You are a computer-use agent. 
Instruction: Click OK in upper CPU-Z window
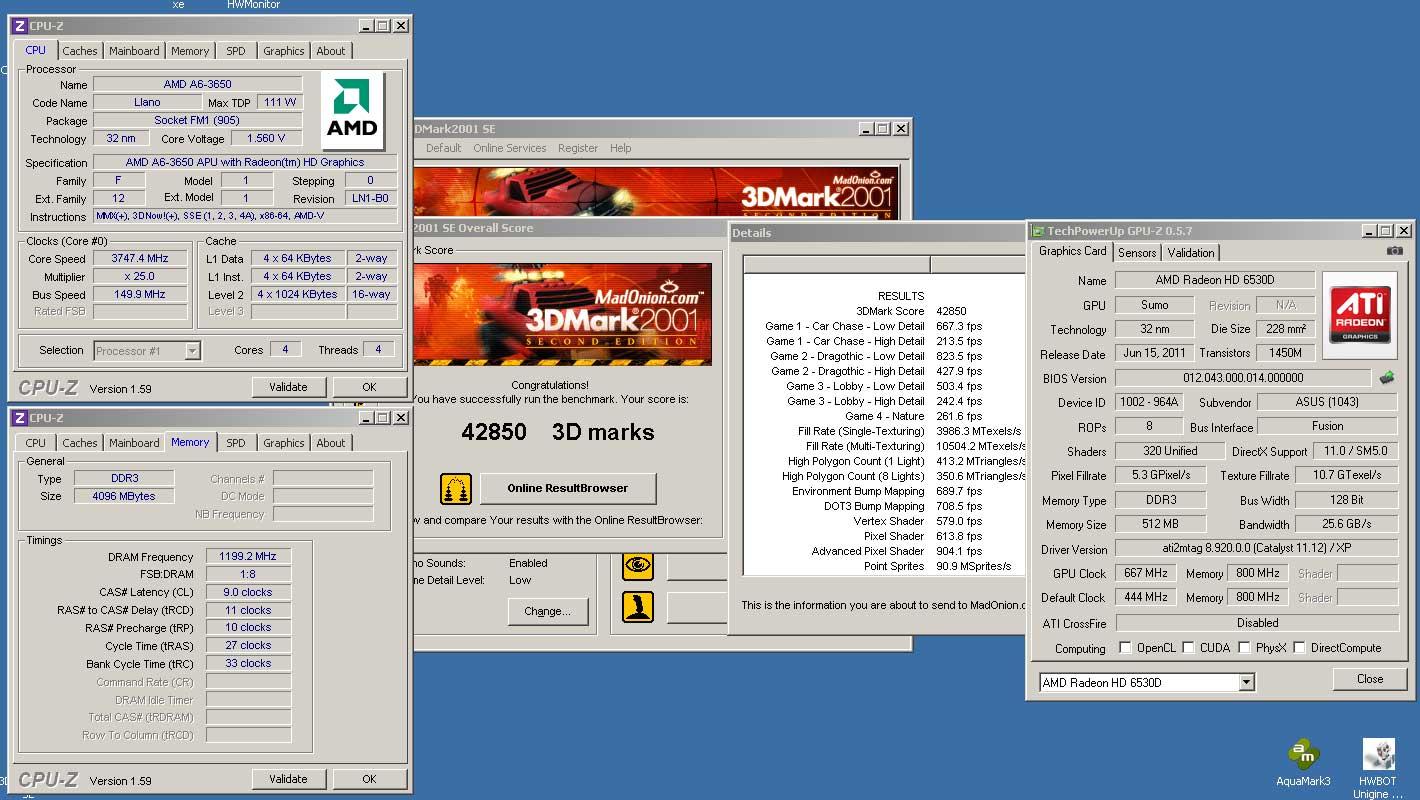[369, 387]
